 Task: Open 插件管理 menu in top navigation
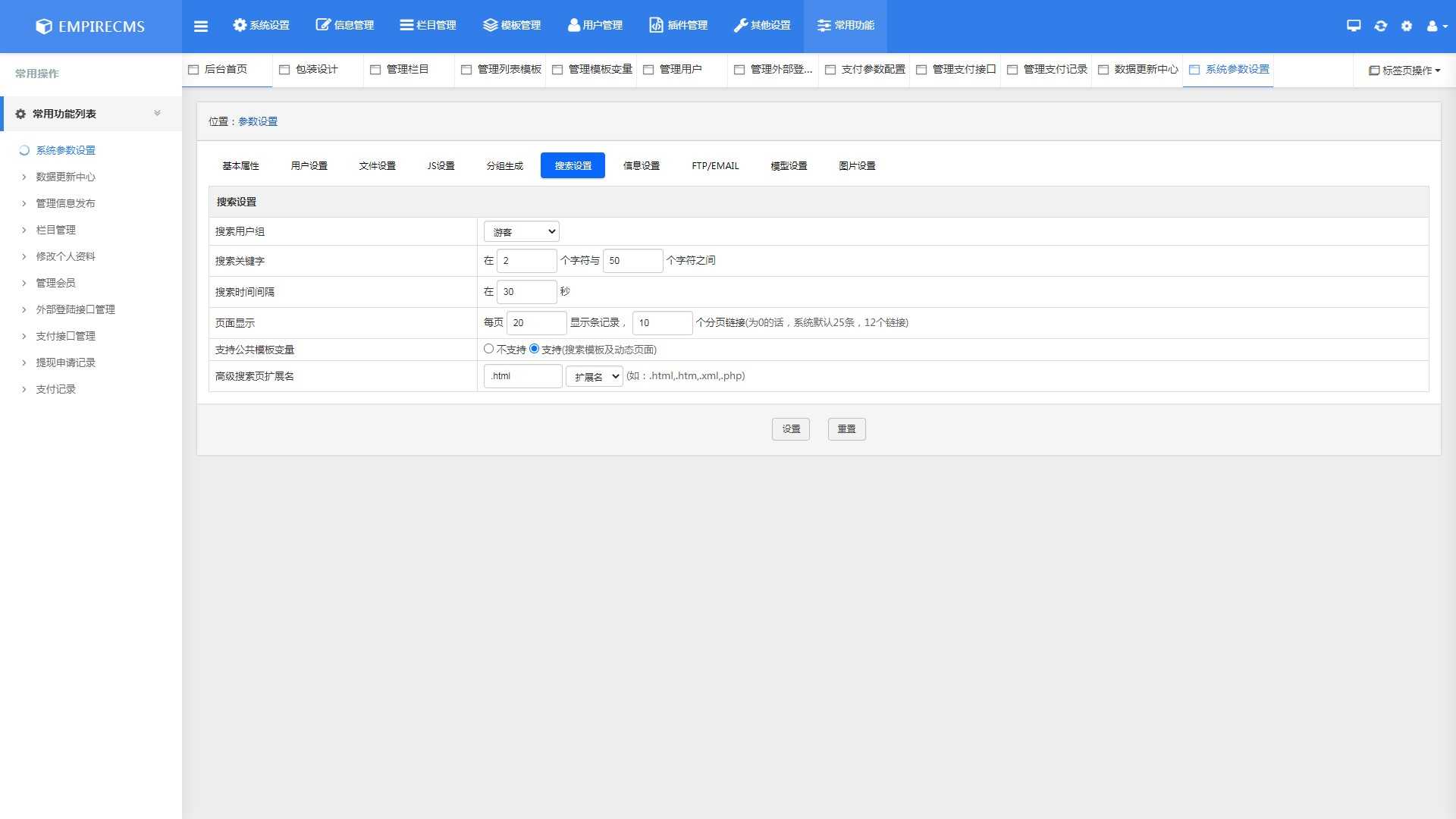coord(678,26)
